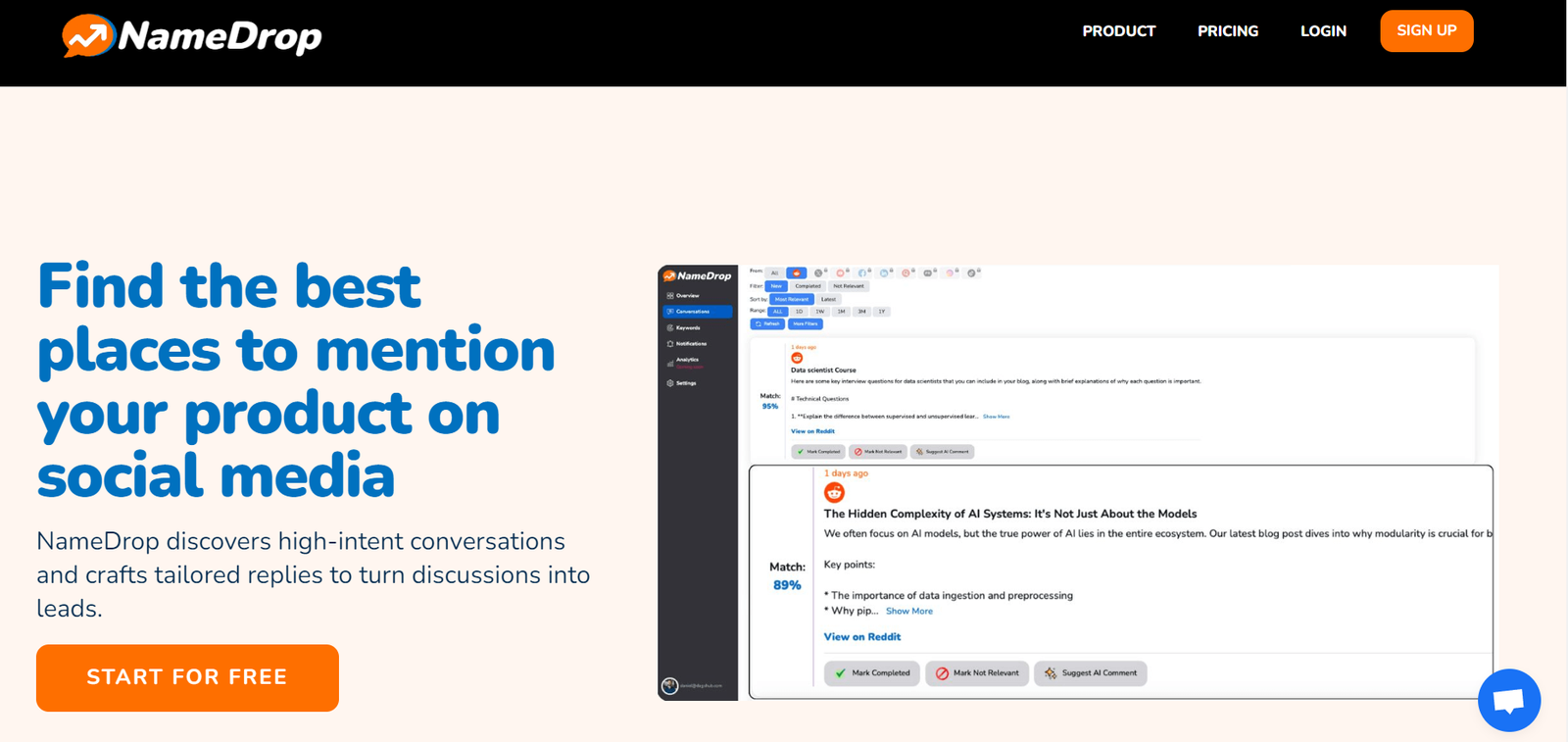Click the Reddit icon on the AI Systems post
The width and height of the screenshot is (1568, 742).
coord(834,492)
